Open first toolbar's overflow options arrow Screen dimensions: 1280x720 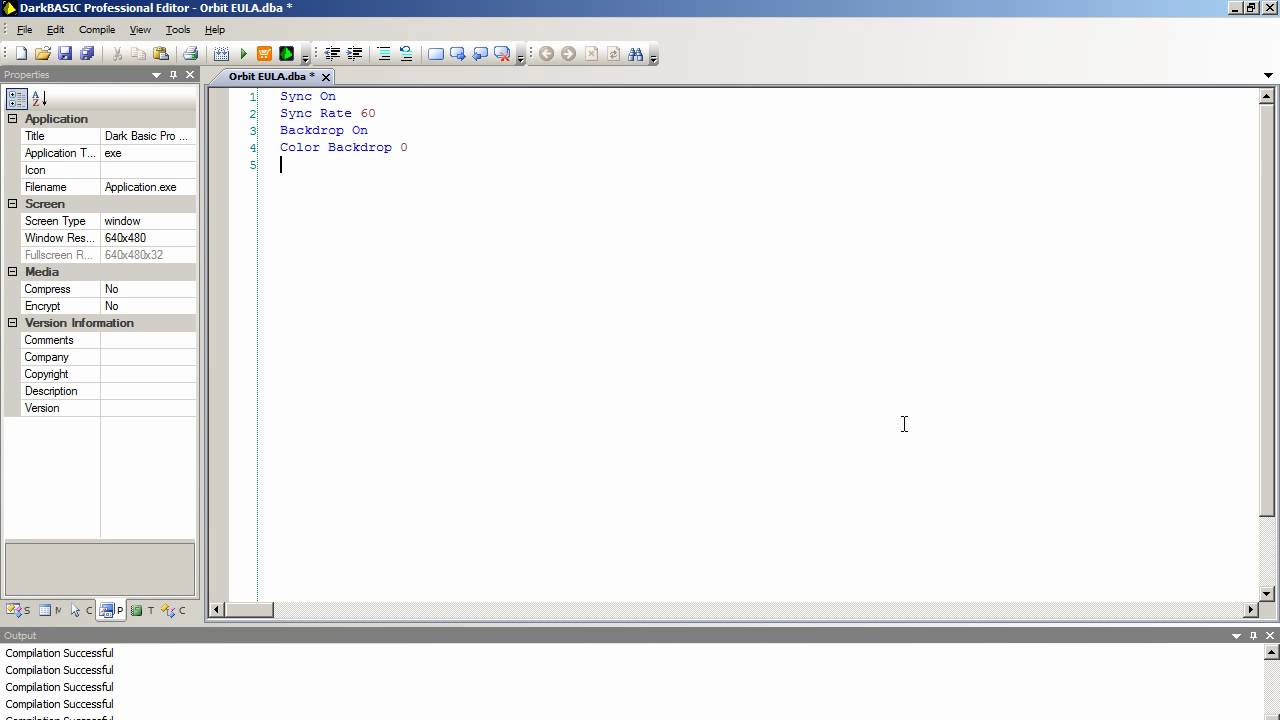(306, 59)
